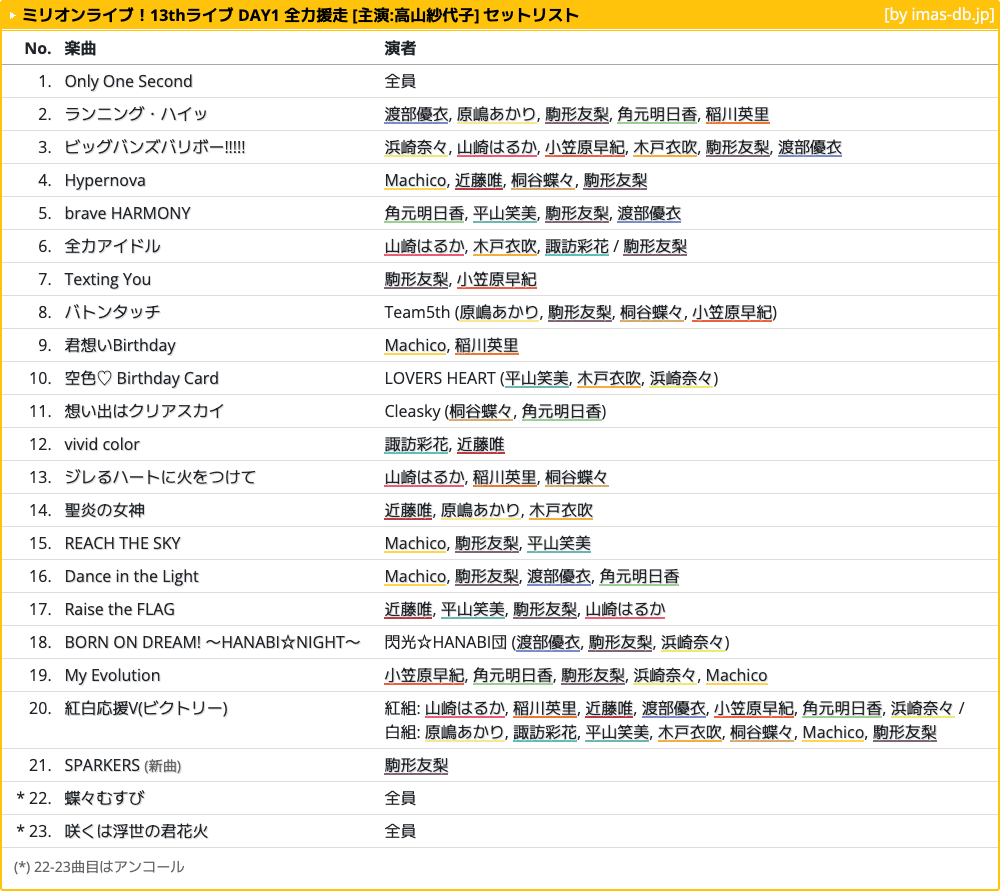Click the 演者 column header
The image size is (1000, 891).
tap(401, 48)
